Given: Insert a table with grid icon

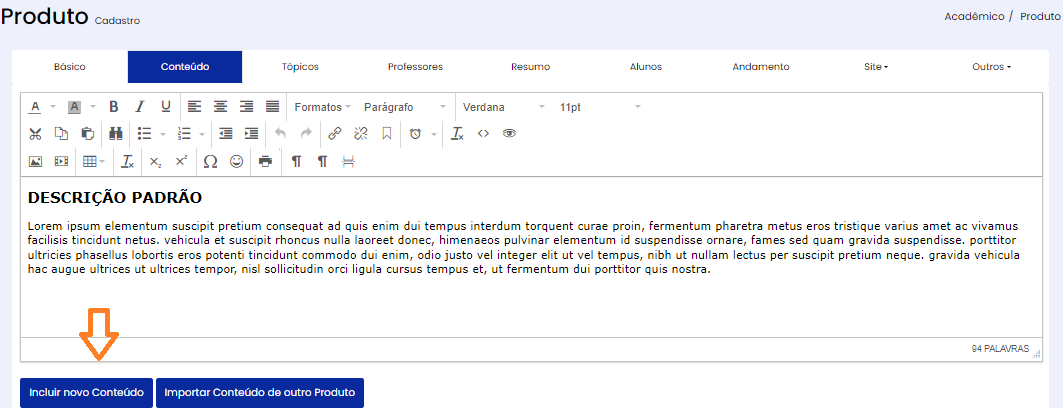Looking at the screenshot, I should click(89, 161).
